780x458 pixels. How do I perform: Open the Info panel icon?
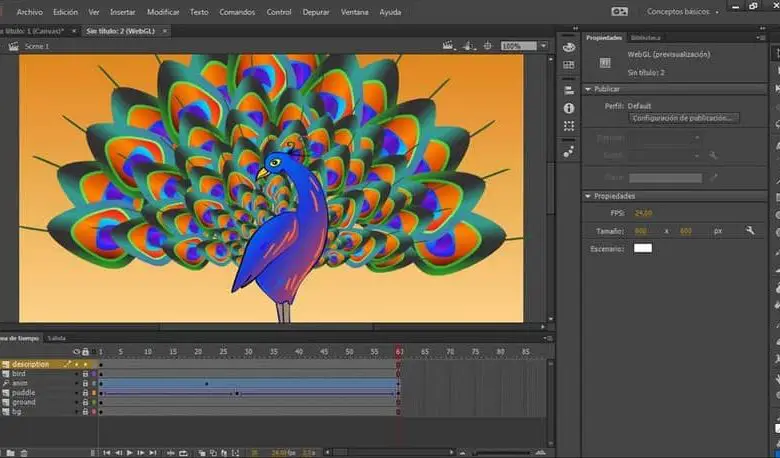(569, 108)
